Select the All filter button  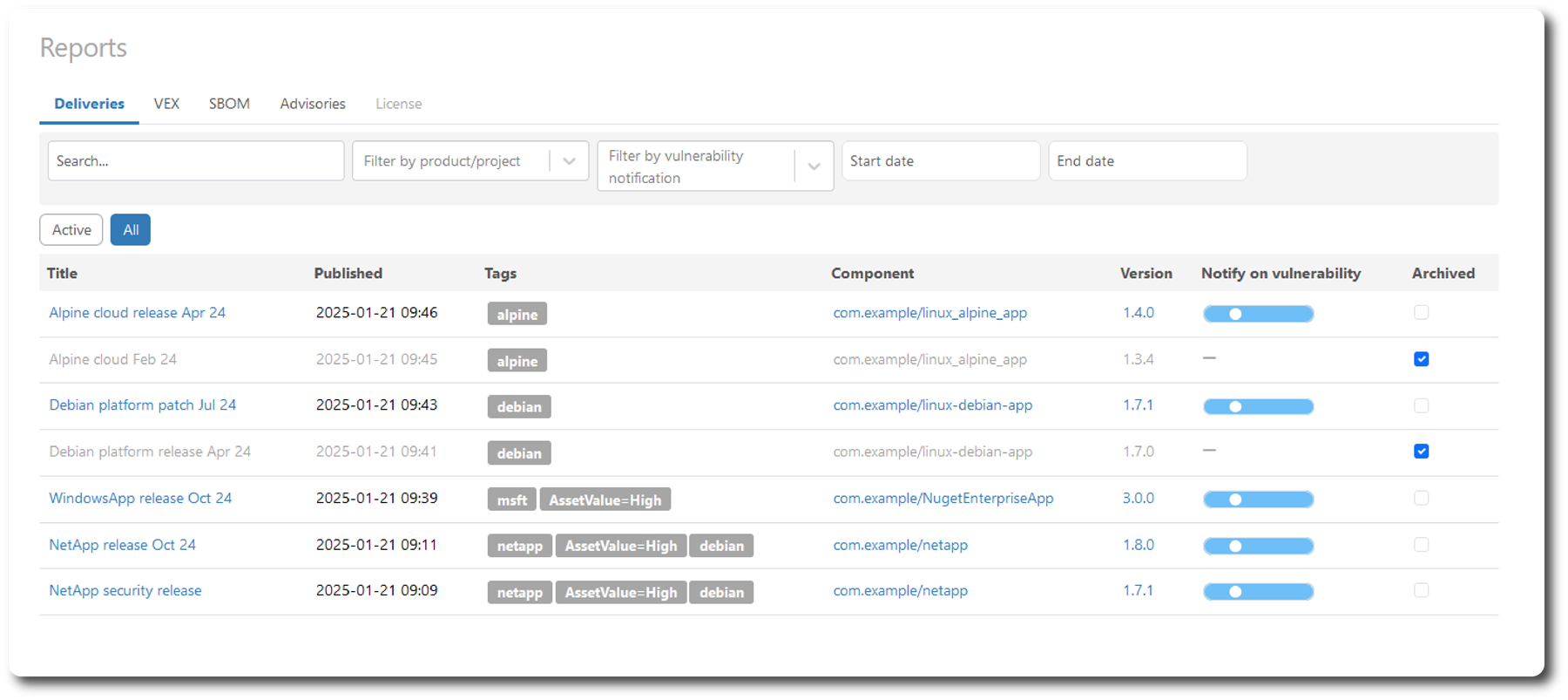coord(131,230)
